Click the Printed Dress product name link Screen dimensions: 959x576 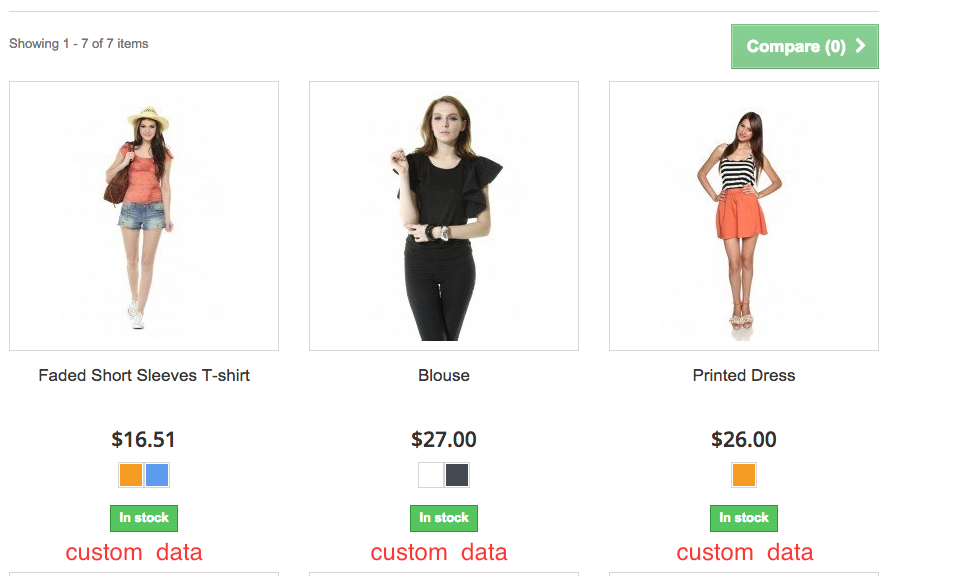[x=744, y=376]
